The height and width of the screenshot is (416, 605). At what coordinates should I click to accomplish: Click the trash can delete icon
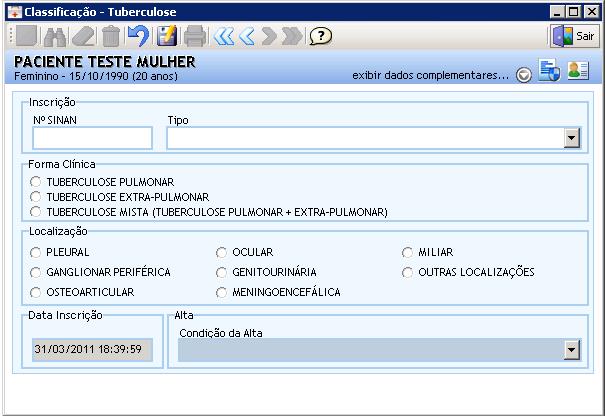coord(111,36)
